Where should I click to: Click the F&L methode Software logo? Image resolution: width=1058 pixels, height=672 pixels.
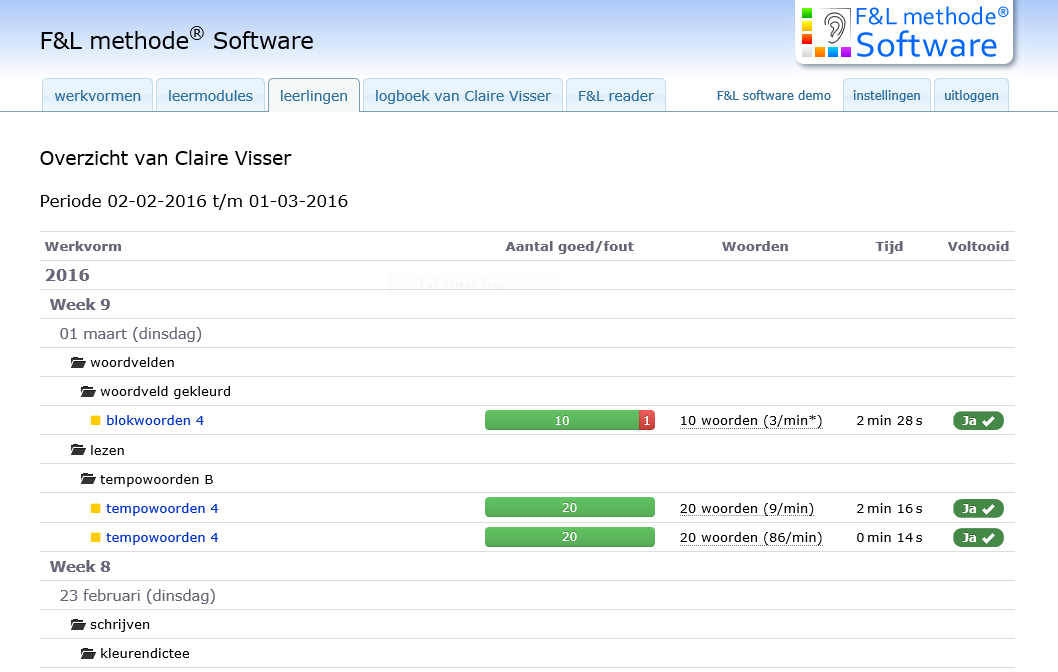click(904, 33)
